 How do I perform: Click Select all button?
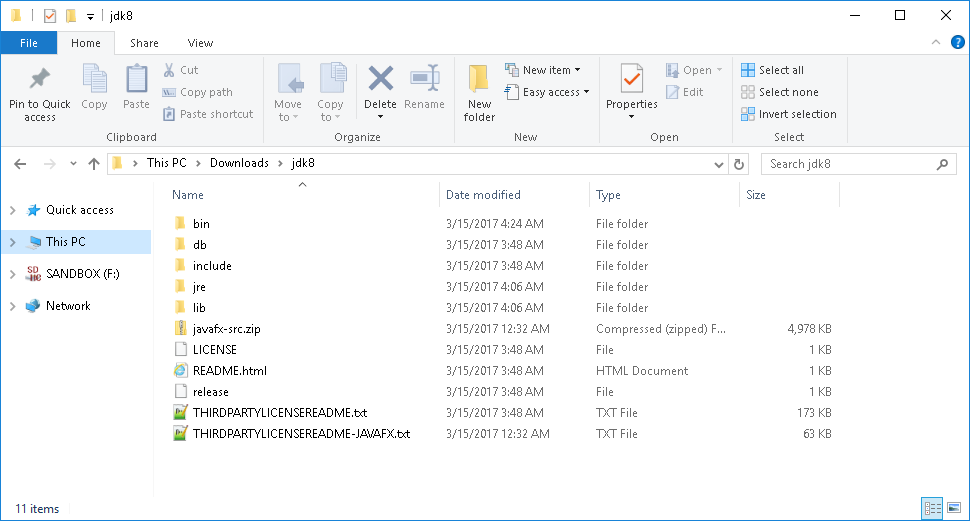pyautogui.click(x=773, y=70)
